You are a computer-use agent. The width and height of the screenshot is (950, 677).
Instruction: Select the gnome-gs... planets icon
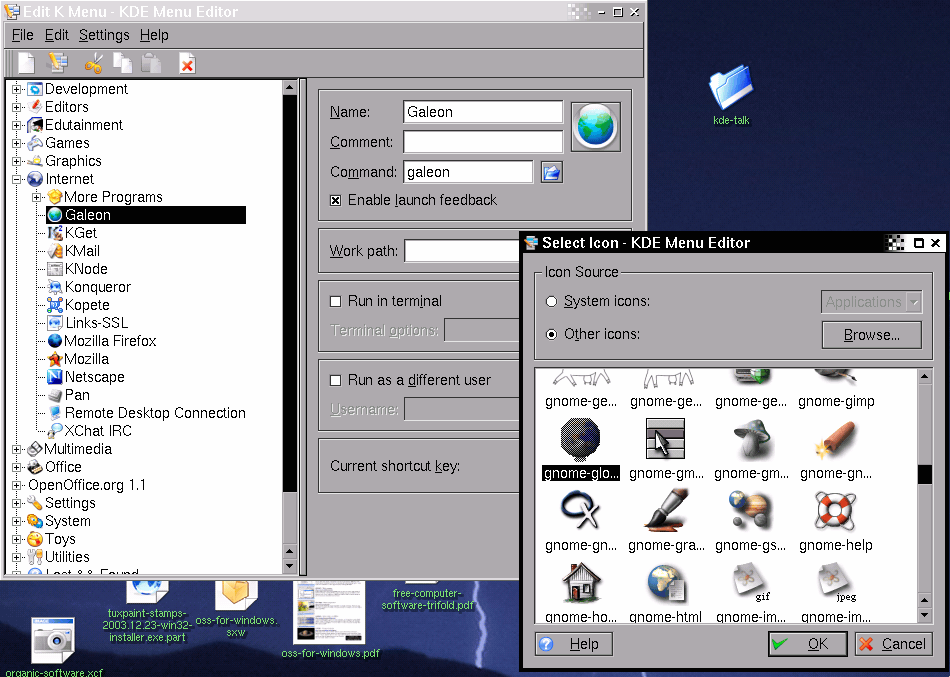751,521
